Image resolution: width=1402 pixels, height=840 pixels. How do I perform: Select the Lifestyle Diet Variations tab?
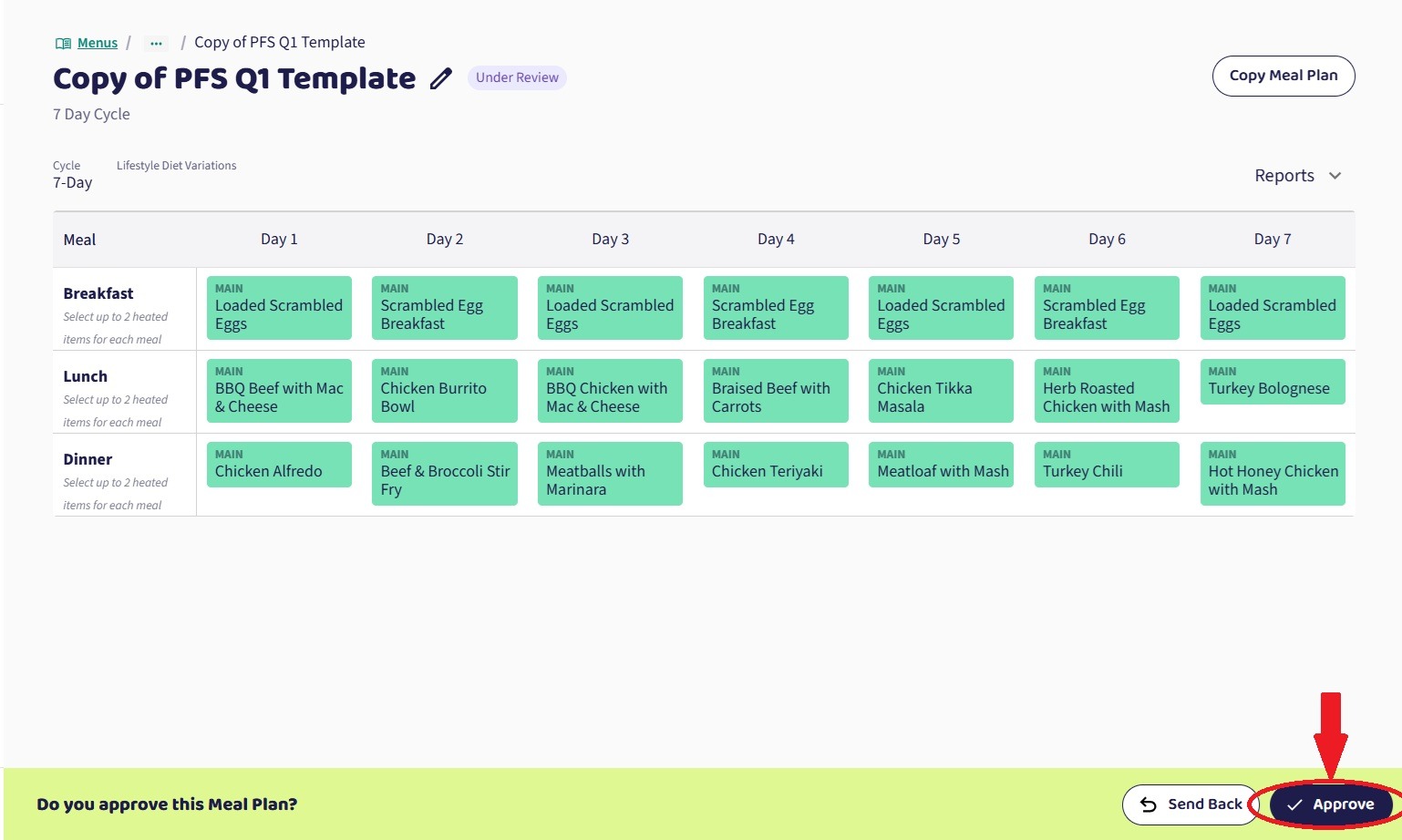pyautogui.click(x=176, y=166)
